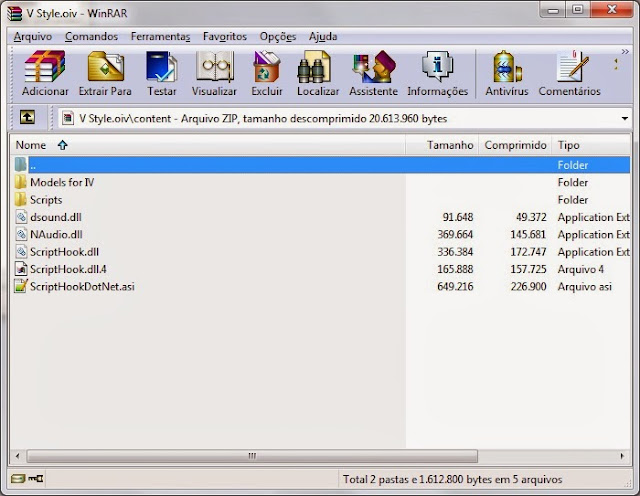Click the 'Arquivo asi' type cell
Screen dimensions: 640x496
coord(584,286)
